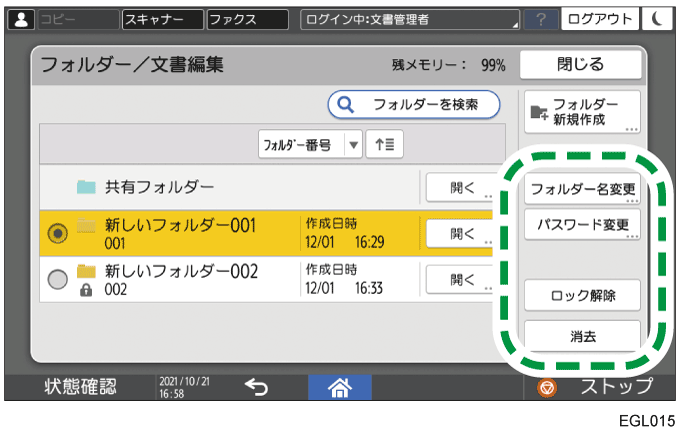The height and width of the screenshot is (431, 679).
Task: Select radio for 新しいフォルダー001
Action: (x=58, y=233)
